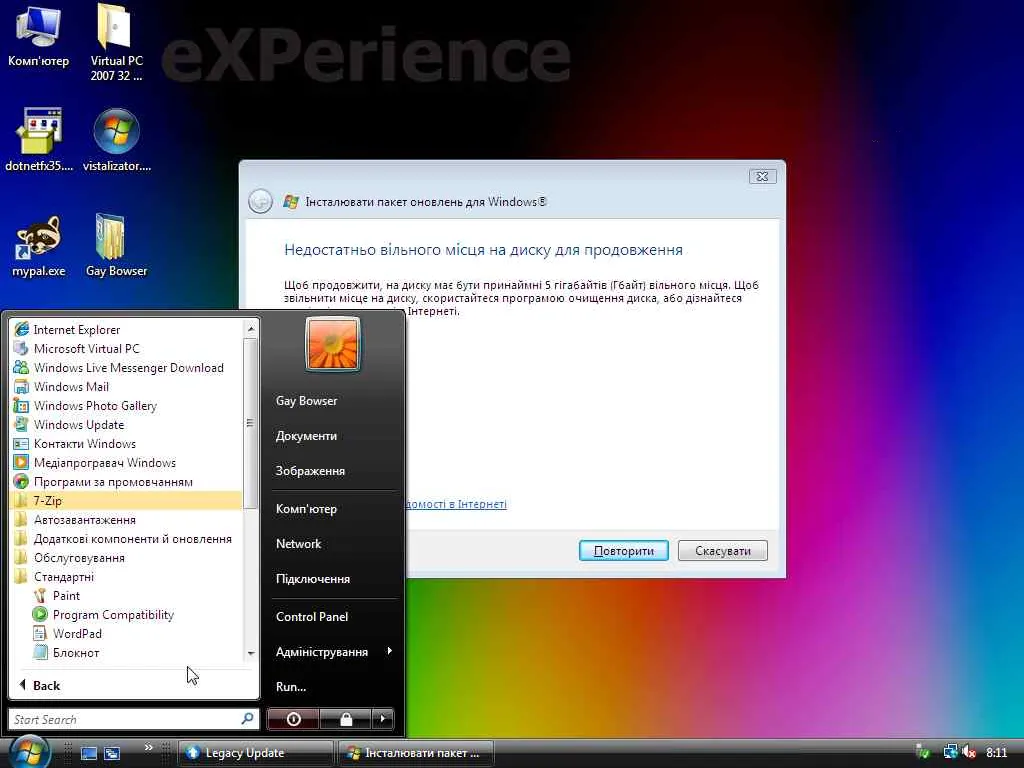Image resolution: width=1024 pixels, height=768 pixels.
Task: Launch Windows Mail from Start menu
Action: click(127, 387)
